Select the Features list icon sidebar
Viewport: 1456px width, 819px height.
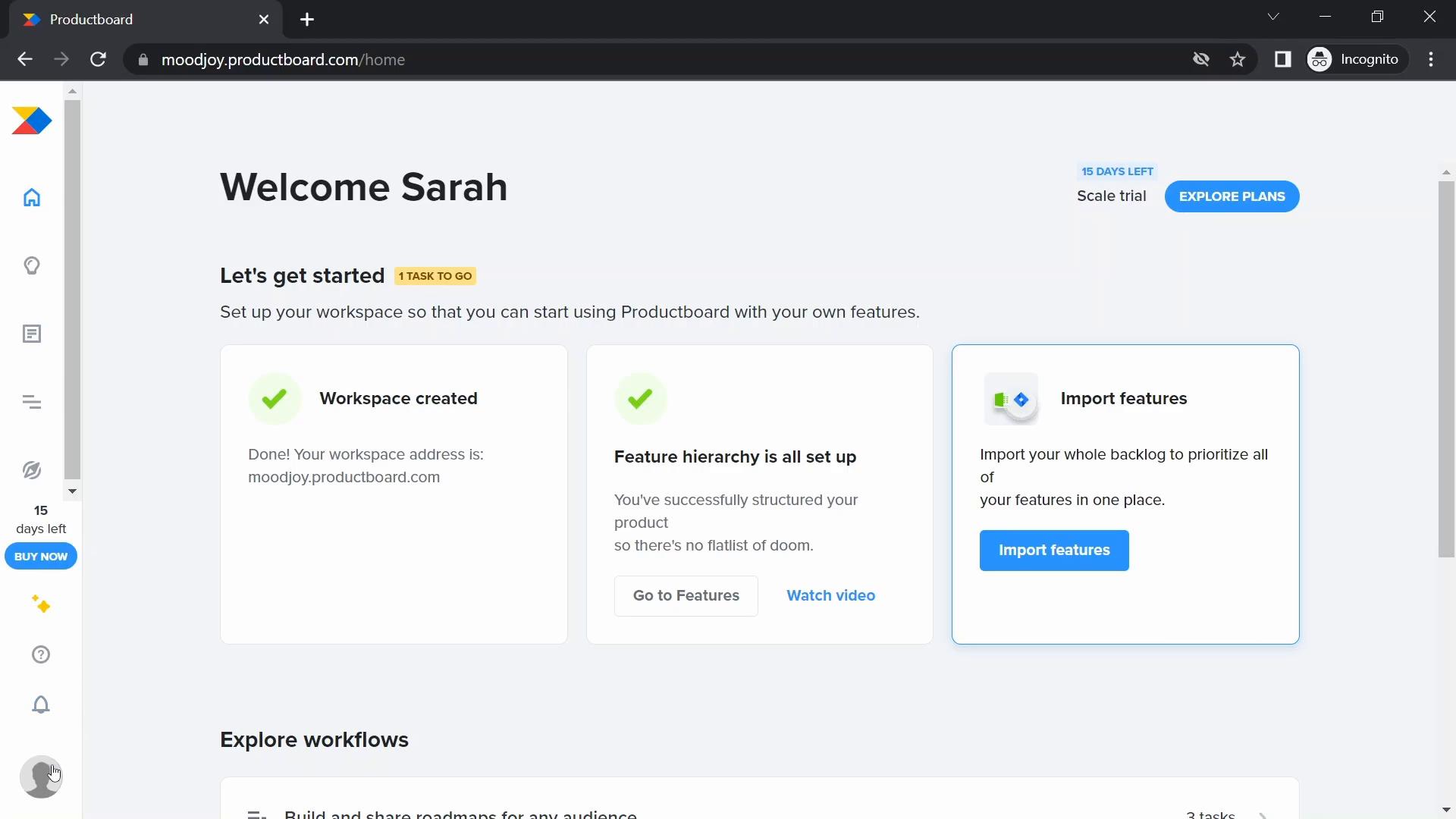[x=32, y=333]
